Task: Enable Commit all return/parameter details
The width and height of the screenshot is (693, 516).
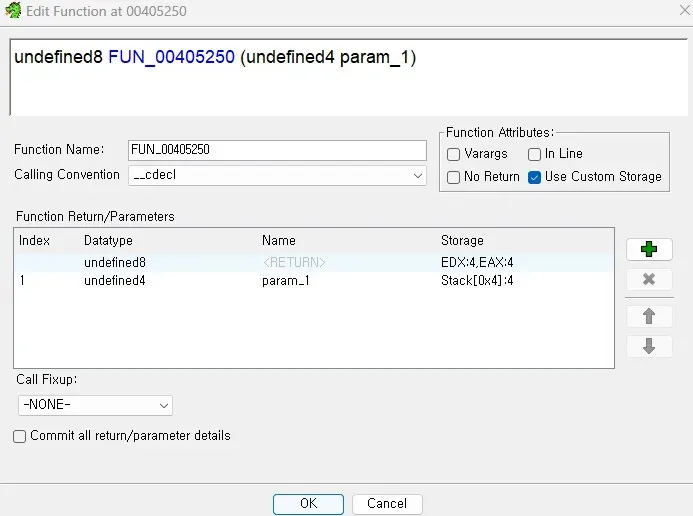Action: pyautogui.click(x=20, y=436)
